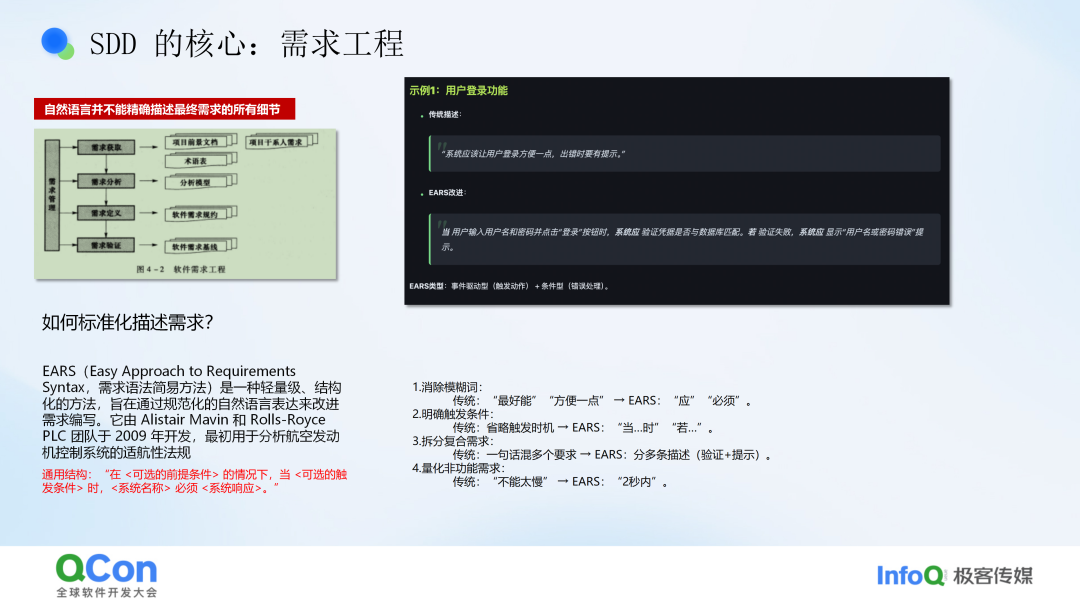Click the item "1.消除模糊词"

point(447,387)
